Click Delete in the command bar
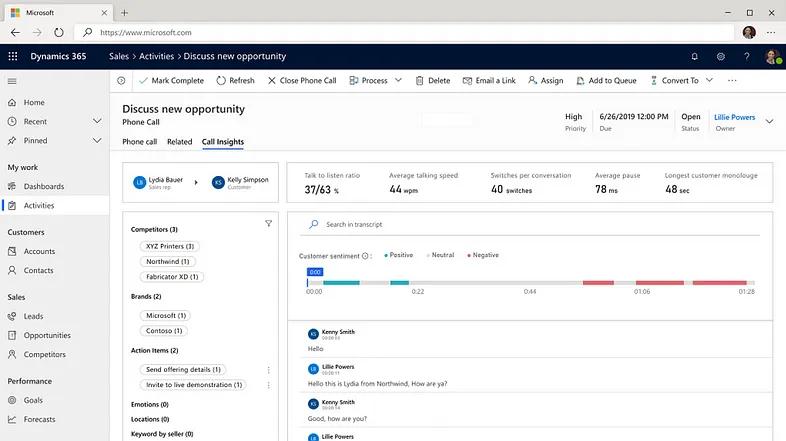 click(433, 80)
